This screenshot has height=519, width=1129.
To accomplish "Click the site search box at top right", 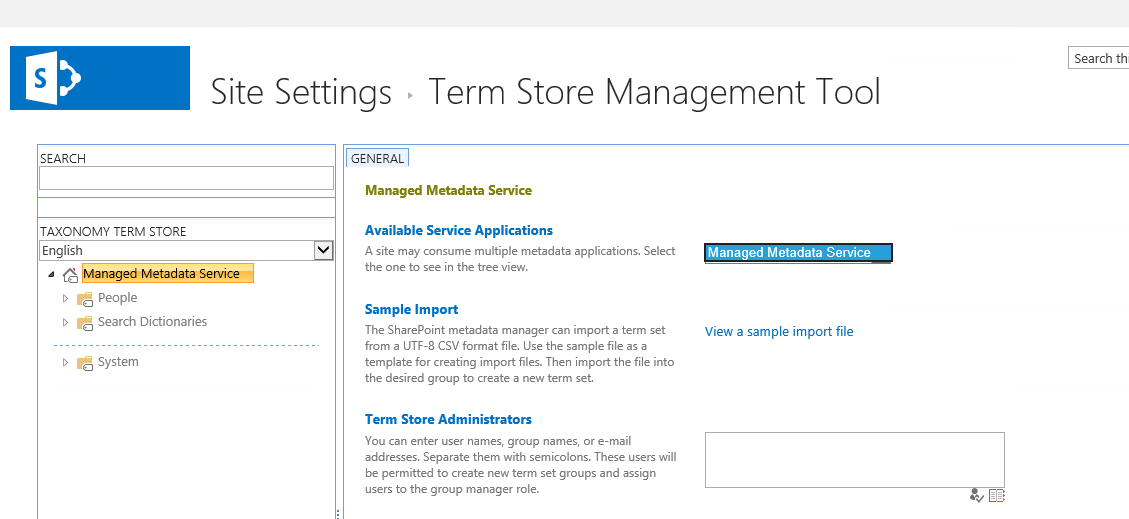I will (x=1099, y=58).
